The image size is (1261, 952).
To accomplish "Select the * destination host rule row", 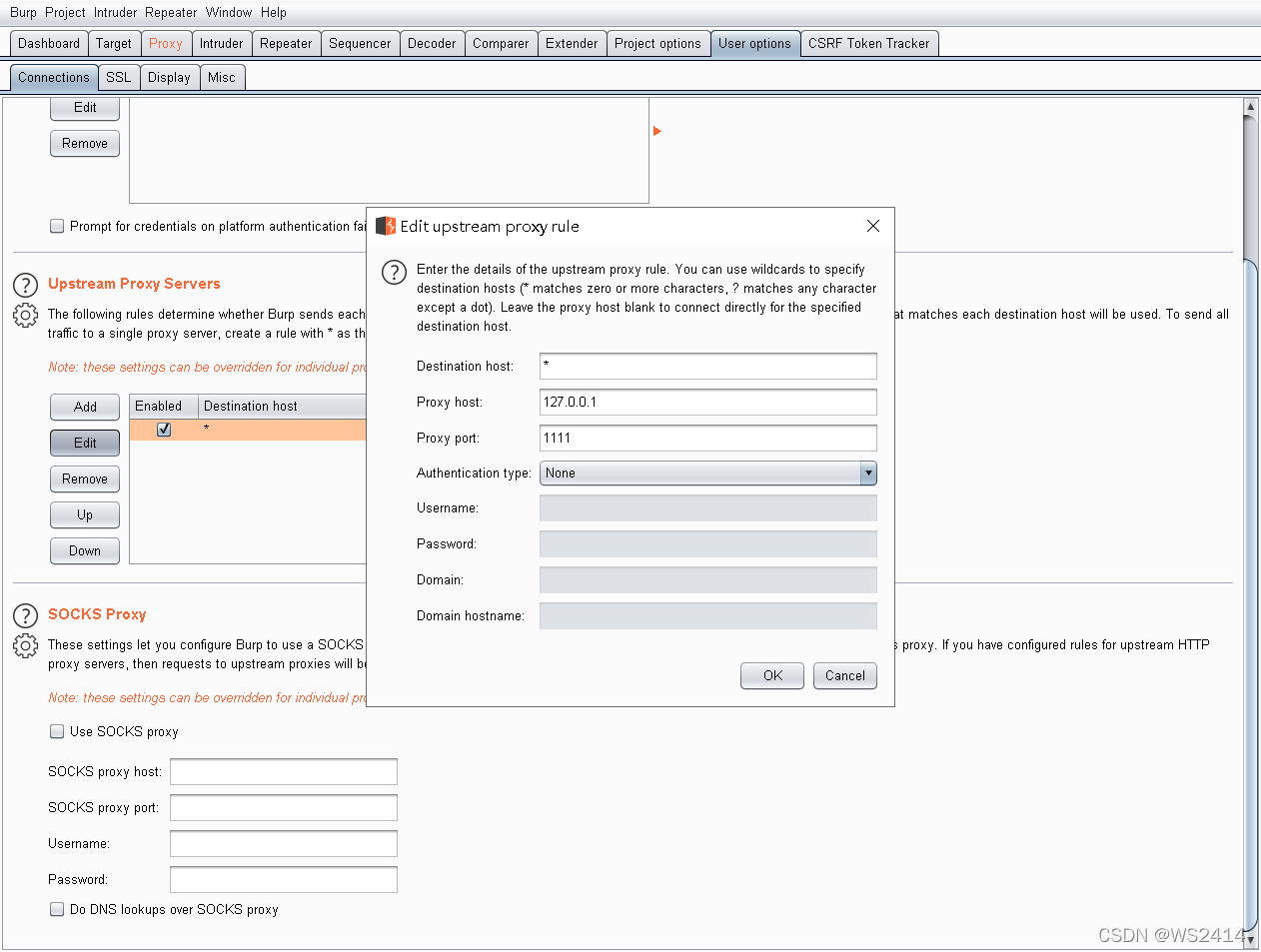I will pyautogui.click(x=248, y=430).
